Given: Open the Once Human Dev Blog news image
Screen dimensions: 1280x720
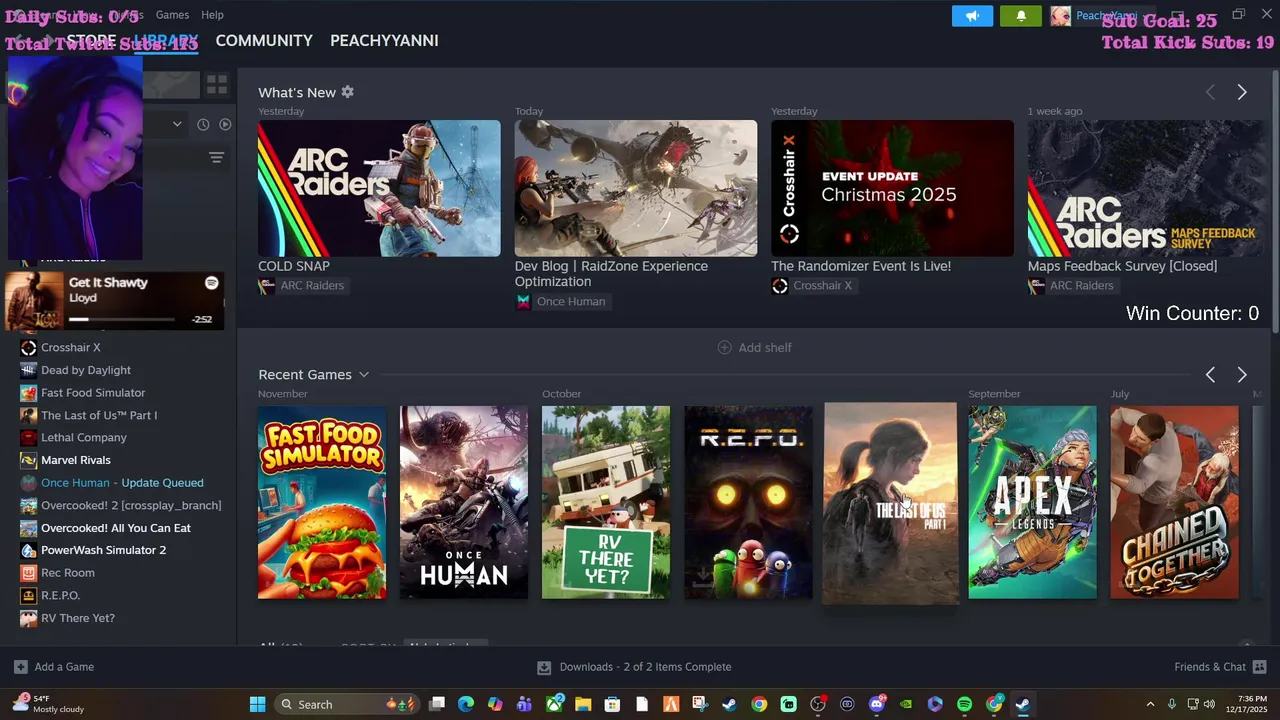Looking at the screenshot, I should tap(636, 188).
